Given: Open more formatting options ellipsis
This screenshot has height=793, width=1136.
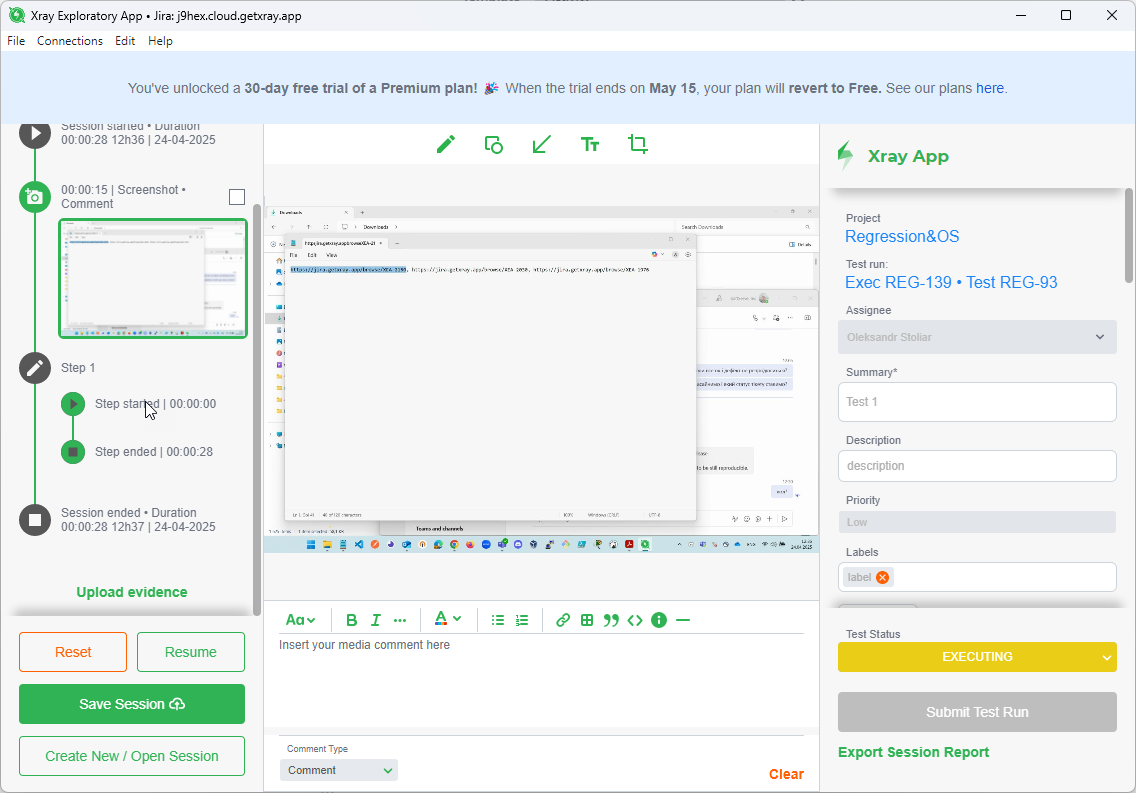Looking at the screenshot, I should point(400,620).
